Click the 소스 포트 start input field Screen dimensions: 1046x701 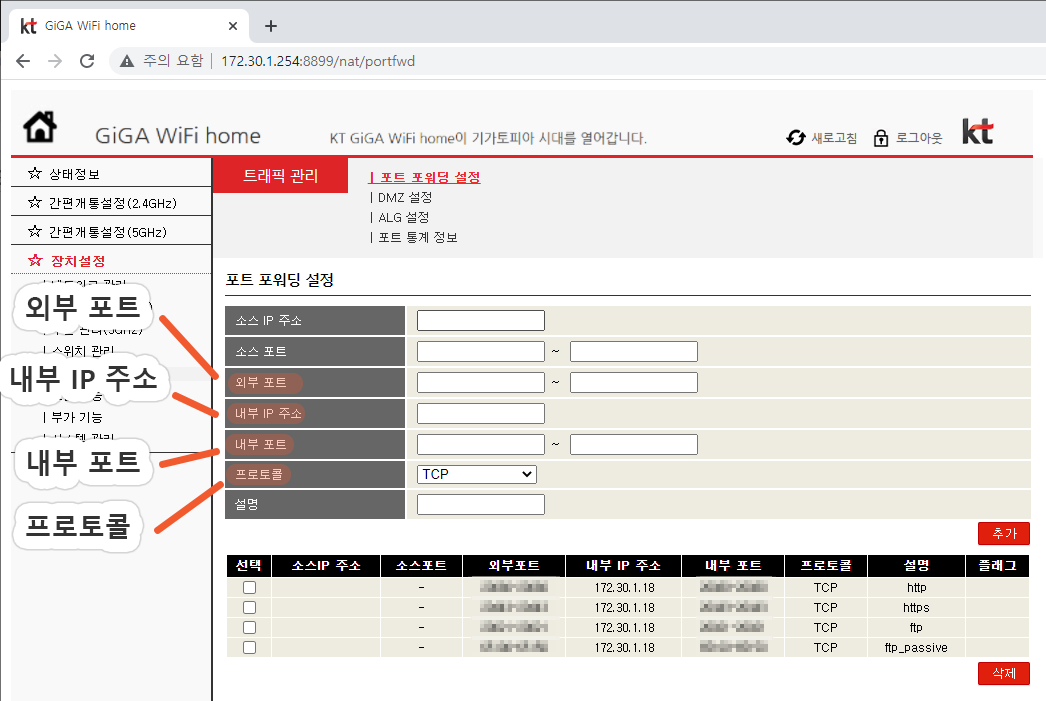coord(481,352)
